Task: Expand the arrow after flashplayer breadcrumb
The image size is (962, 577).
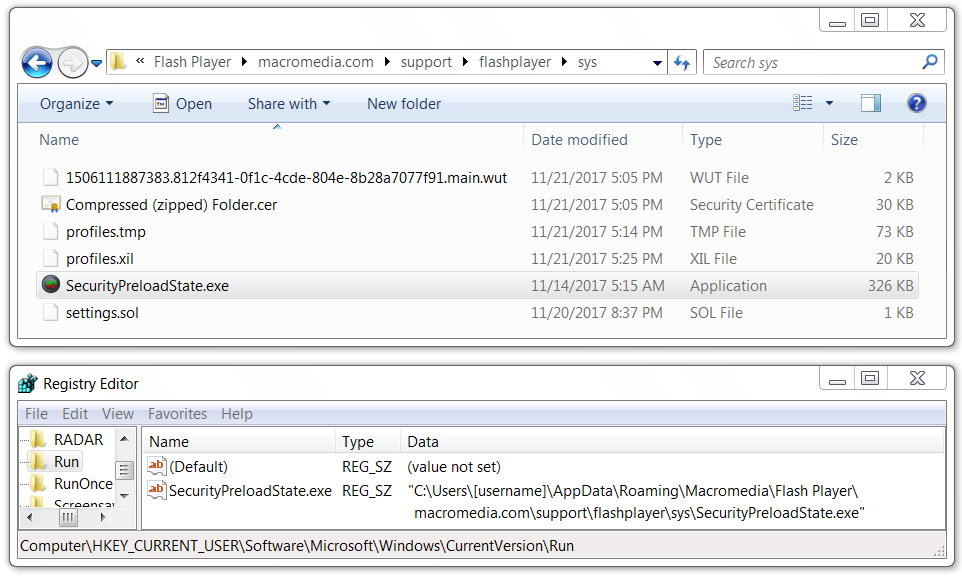Action: (x=564, y=62)
